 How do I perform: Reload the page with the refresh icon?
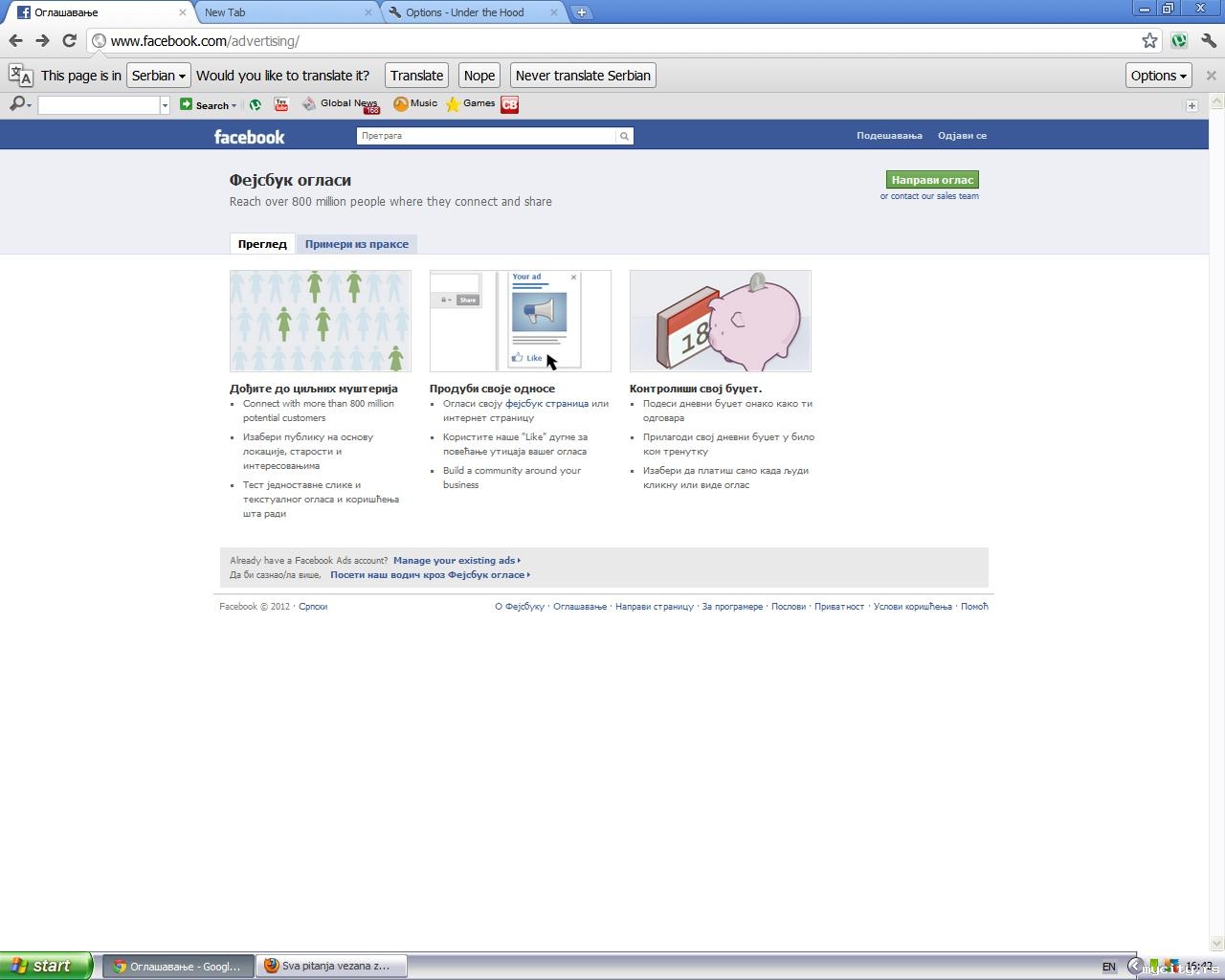(69, 40)
